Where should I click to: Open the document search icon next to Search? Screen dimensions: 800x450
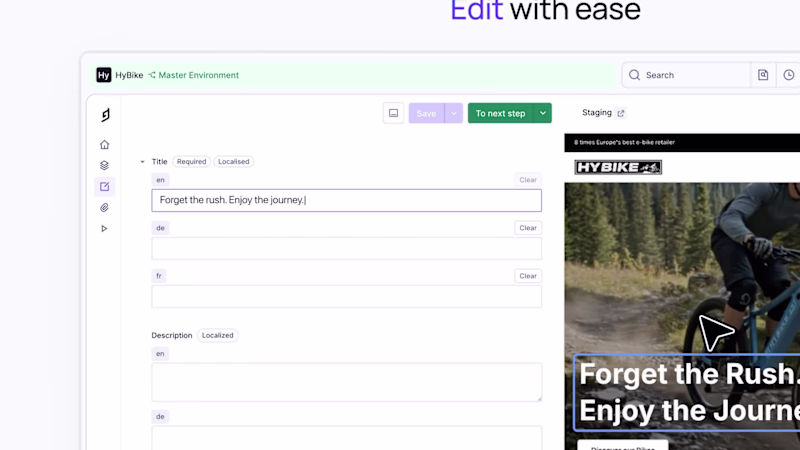[763, 75]
